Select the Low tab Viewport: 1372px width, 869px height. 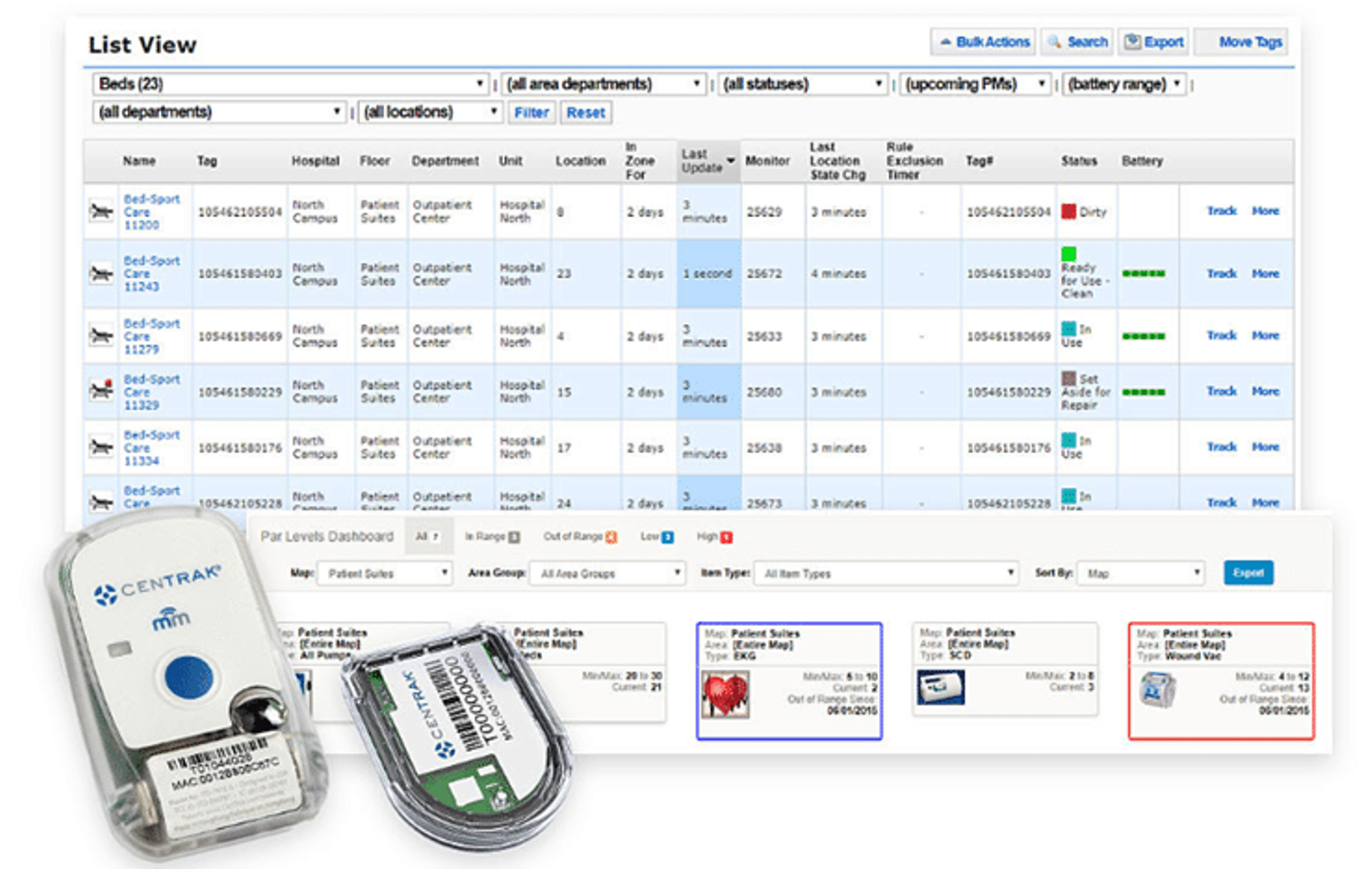click(x=656, y=536)
